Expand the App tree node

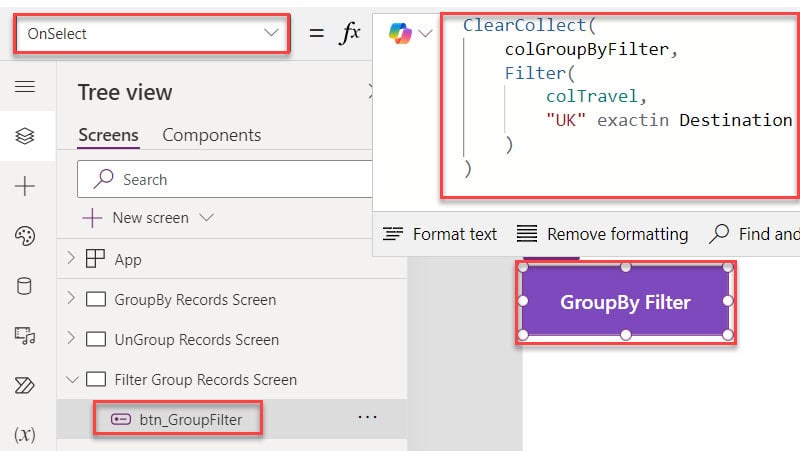click(71, 258)
